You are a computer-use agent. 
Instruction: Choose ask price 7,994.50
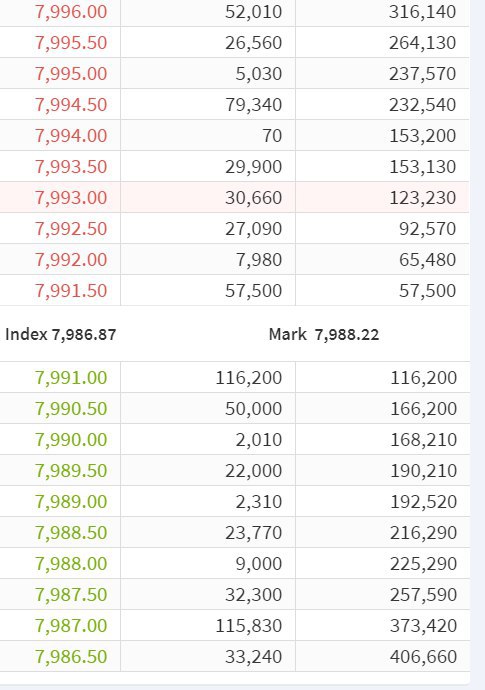point(71,105)
